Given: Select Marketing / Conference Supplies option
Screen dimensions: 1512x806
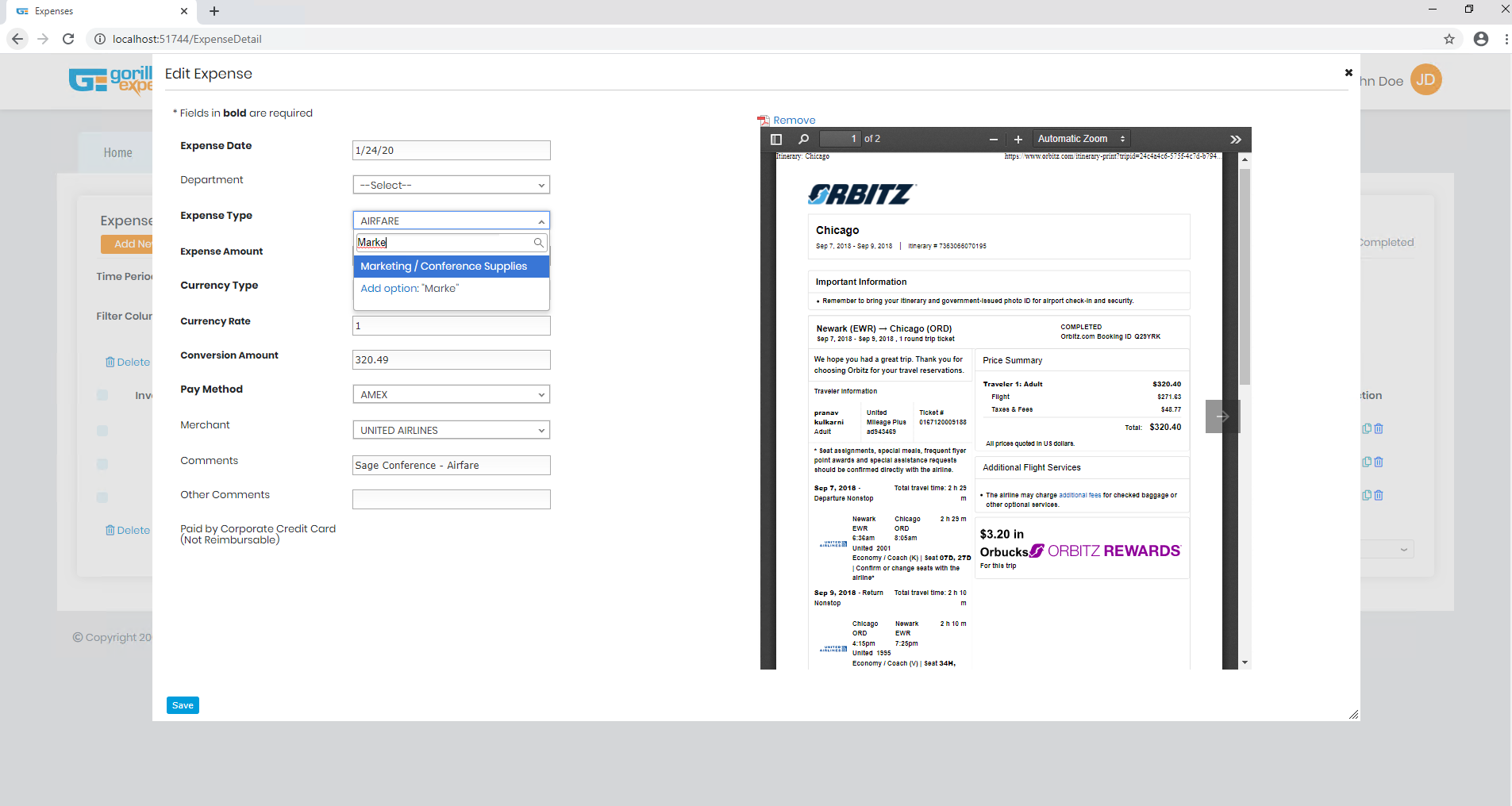Looking at the screenshot, I should [x=451, y=267].
